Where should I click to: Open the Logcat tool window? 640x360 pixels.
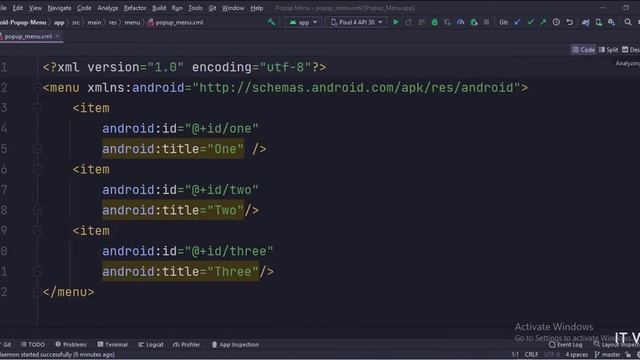(x=151, y=344)
